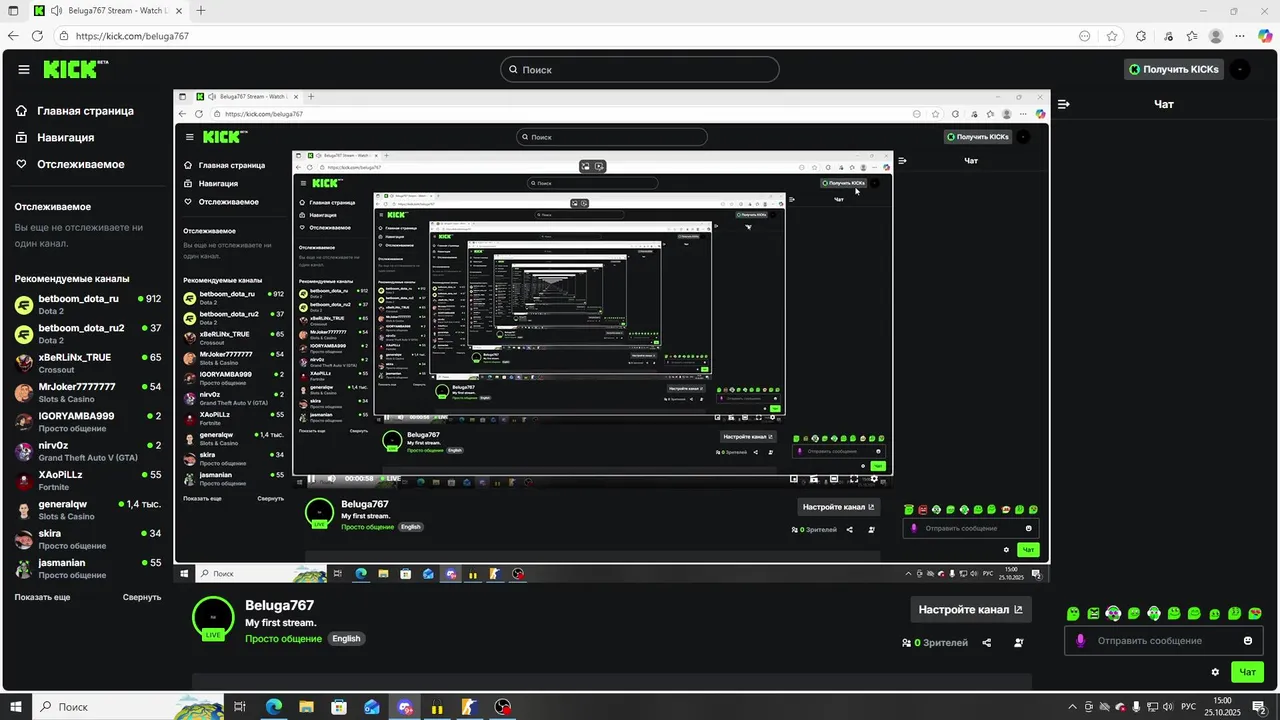Open browser Extensions puzzle icon
The image size is (1280, 720).
click(1141, 36)
